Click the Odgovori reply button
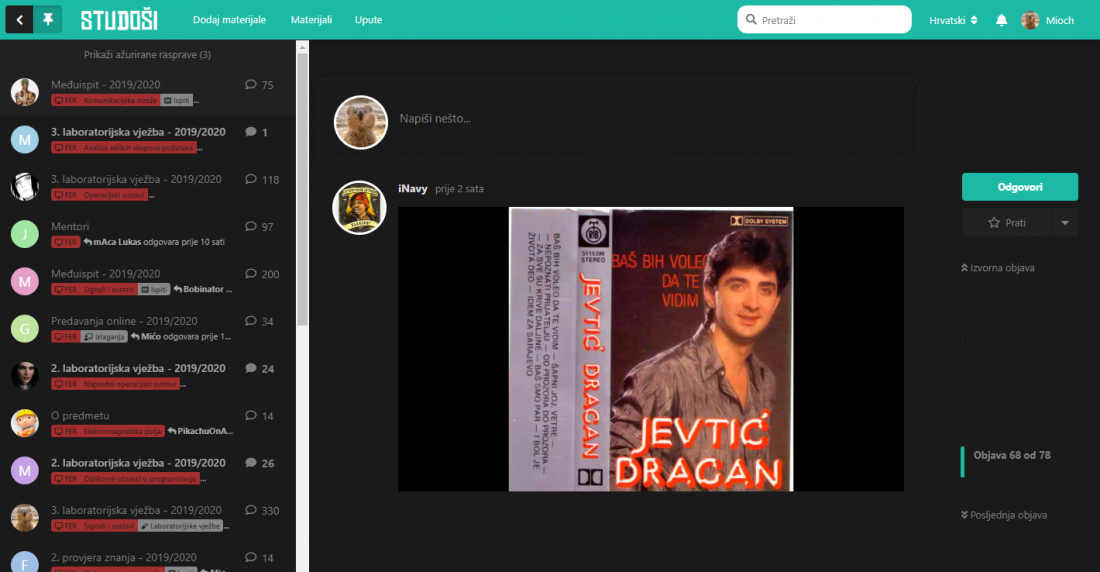This screenshot has width=1100, height=572. point(1019,187)
